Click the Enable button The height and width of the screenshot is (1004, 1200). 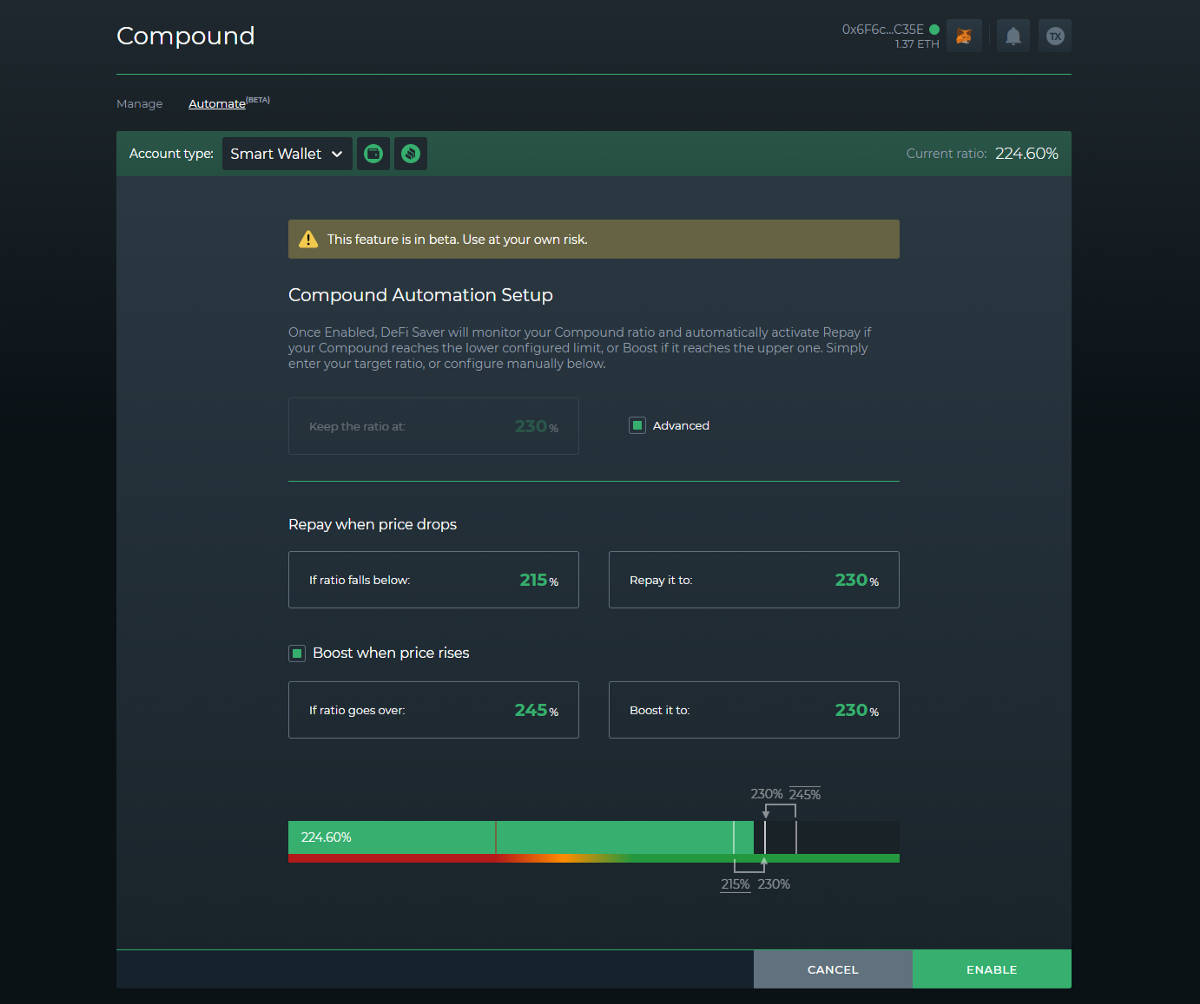pos(992,969)
